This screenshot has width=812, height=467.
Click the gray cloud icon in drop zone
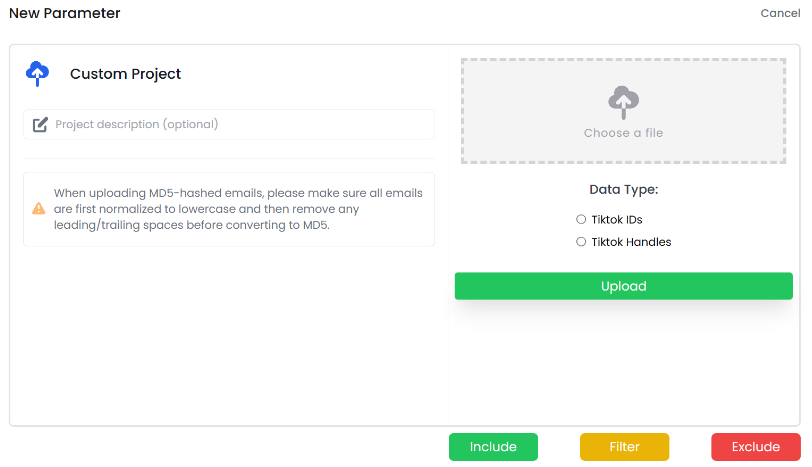coord(623,101)
